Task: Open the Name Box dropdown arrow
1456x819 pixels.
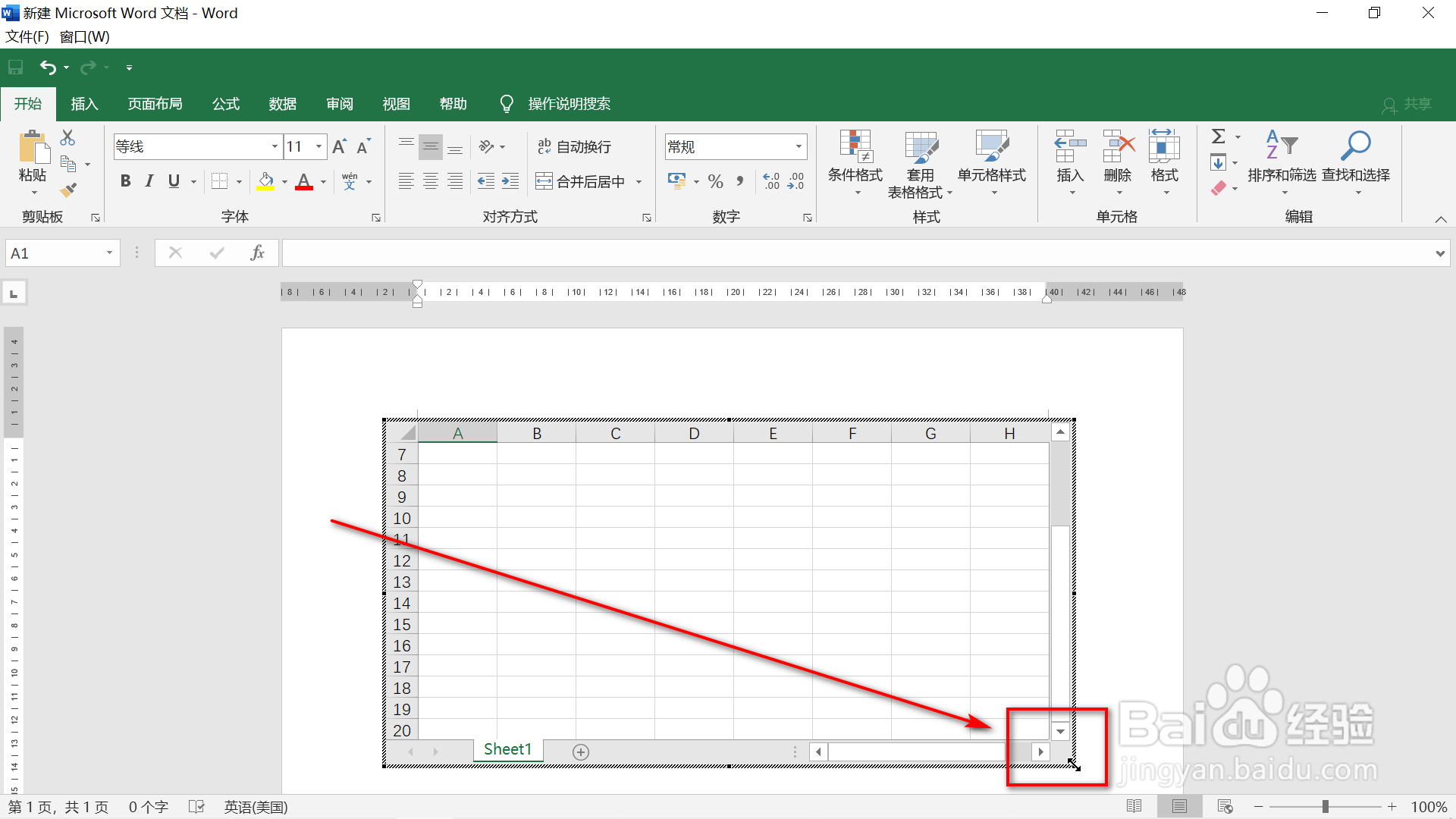Action: (109, 253)
